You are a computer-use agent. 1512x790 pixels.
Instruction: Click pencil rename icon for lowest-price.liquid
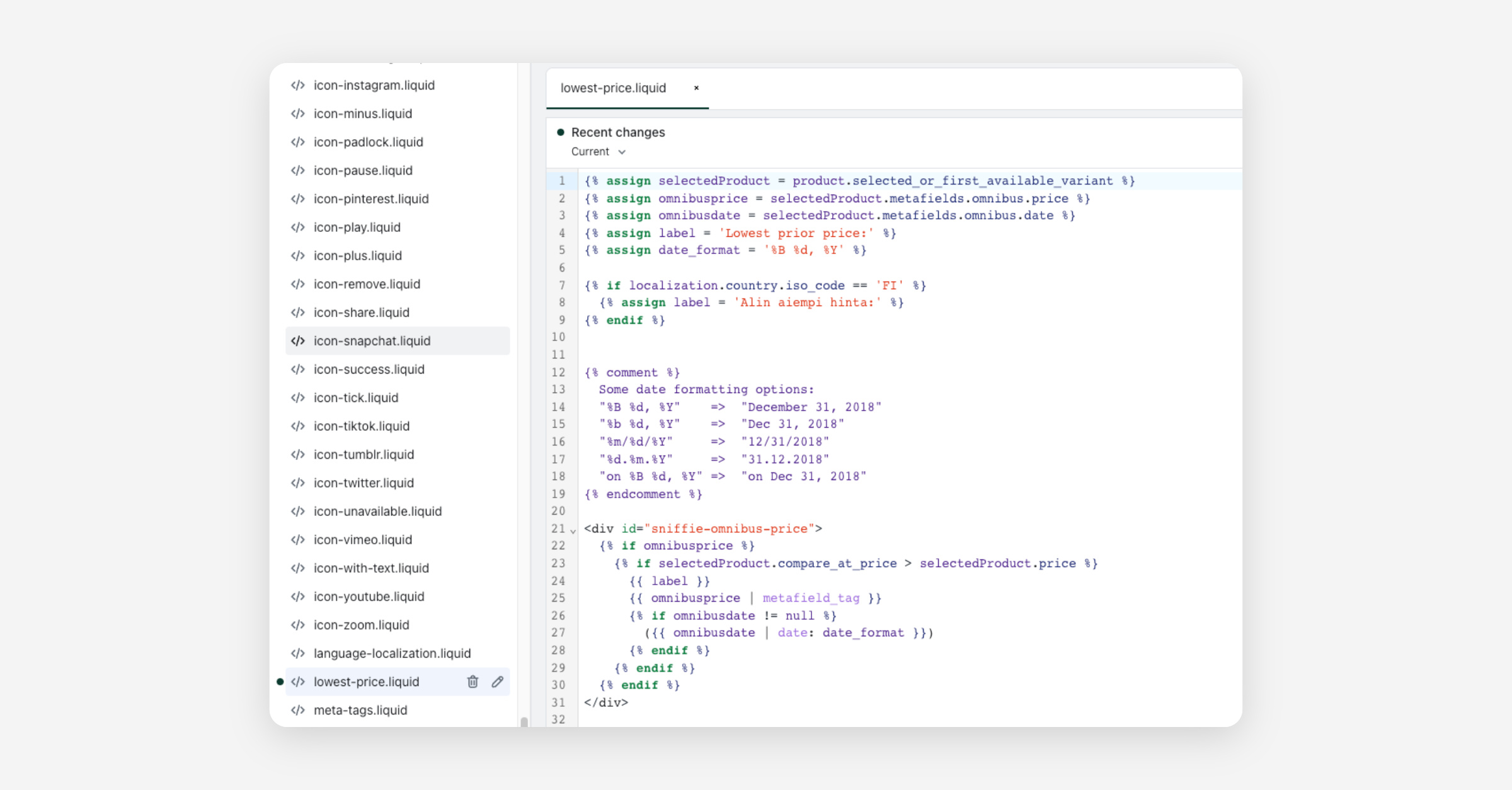(498, 682)
